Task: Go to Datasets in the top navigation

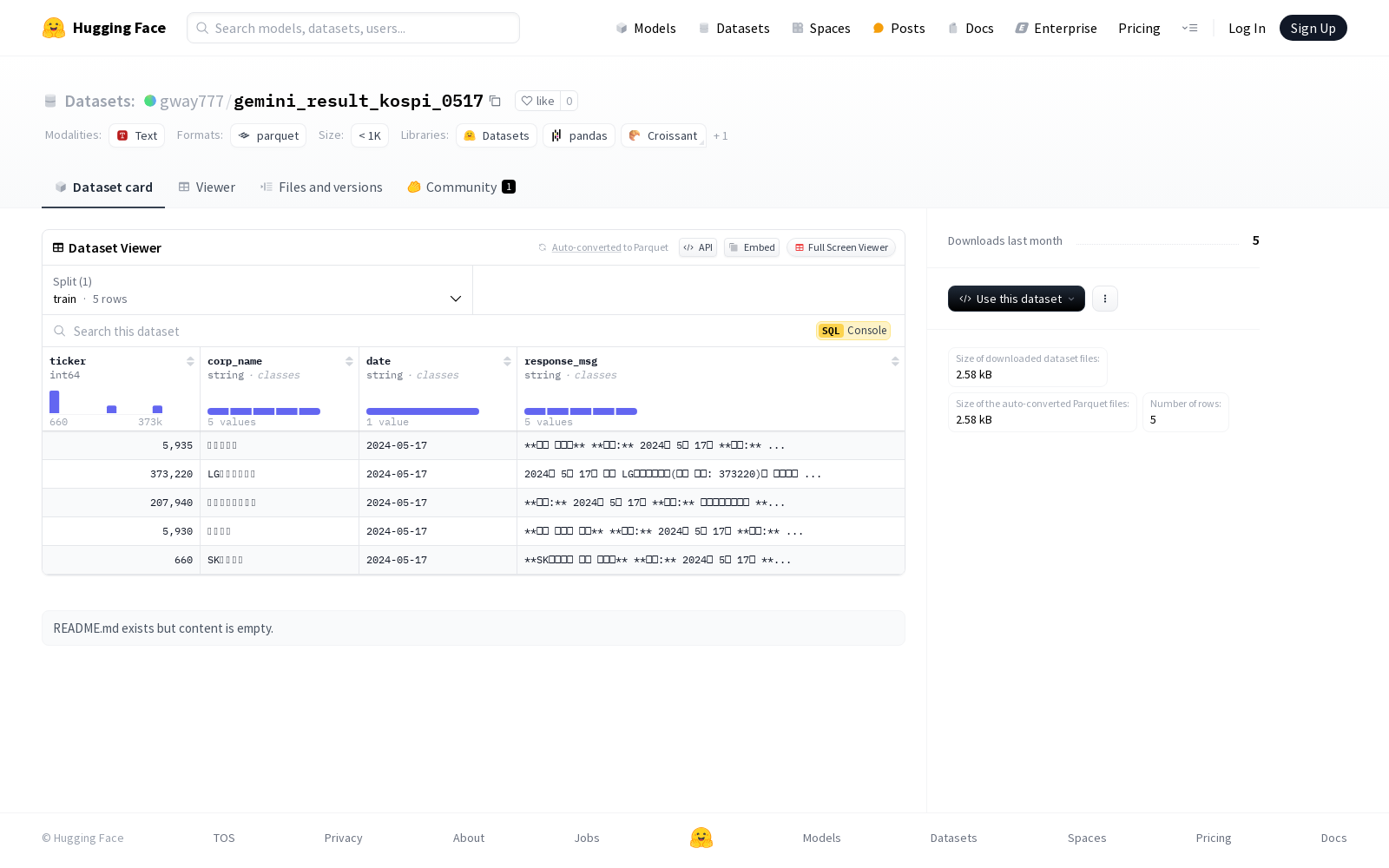Action: 734,28
